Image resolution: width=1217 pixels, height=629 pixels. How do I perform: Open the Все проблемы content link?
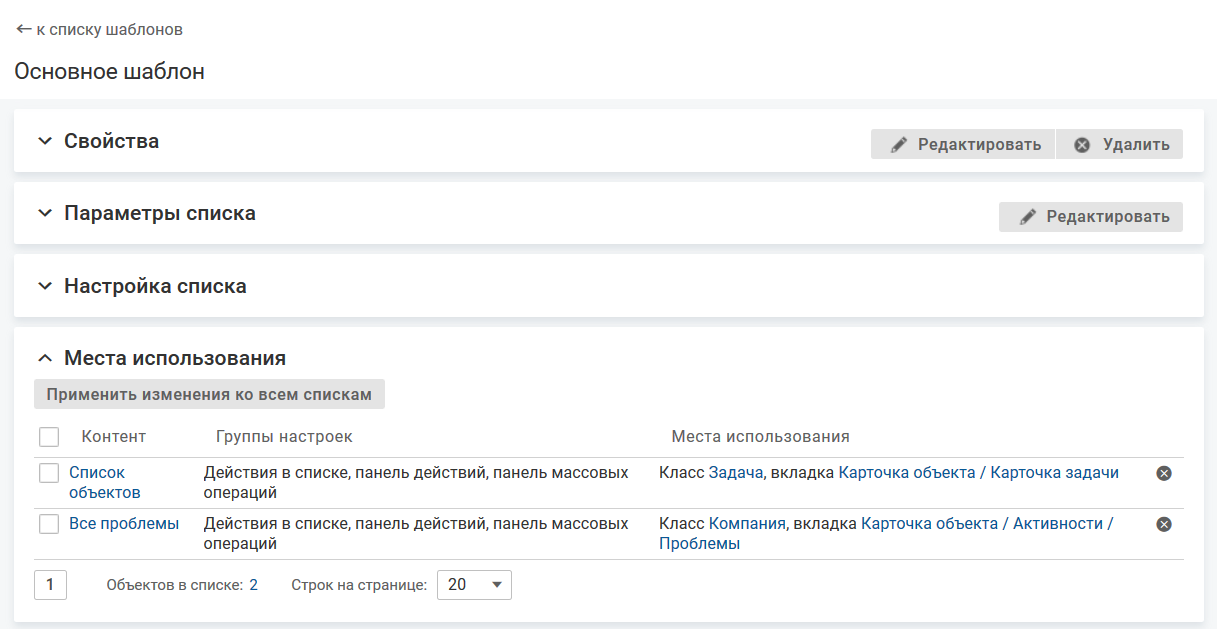tap(124, 523)
